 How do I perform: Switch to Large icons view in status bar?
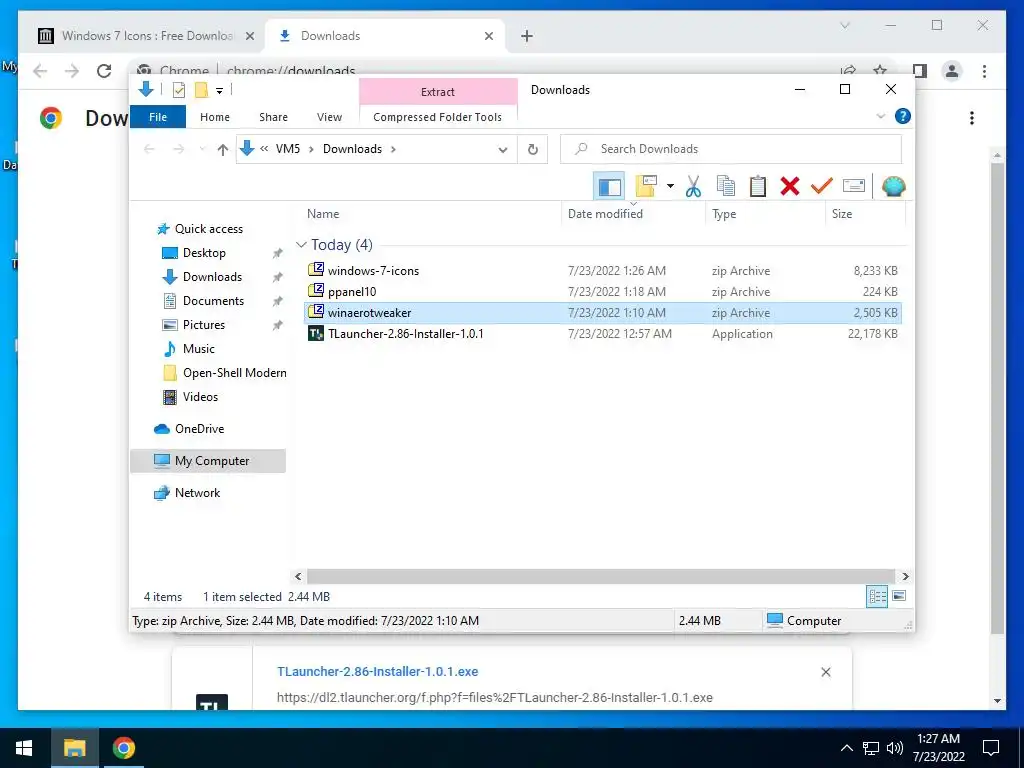pyautogui.click(x=899, y=596)
